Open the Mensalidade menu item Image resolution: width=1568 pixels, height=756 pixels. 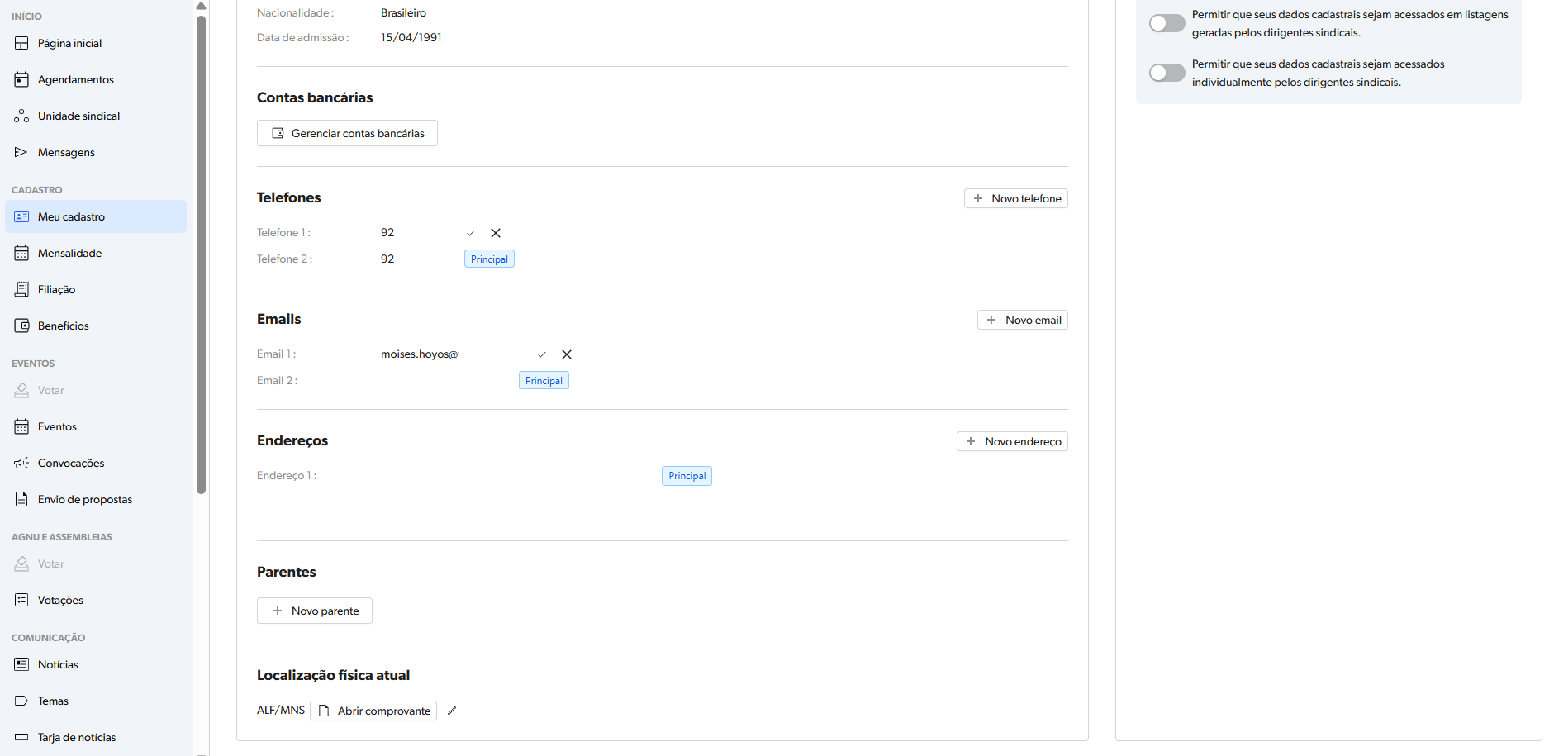[70, 254]
